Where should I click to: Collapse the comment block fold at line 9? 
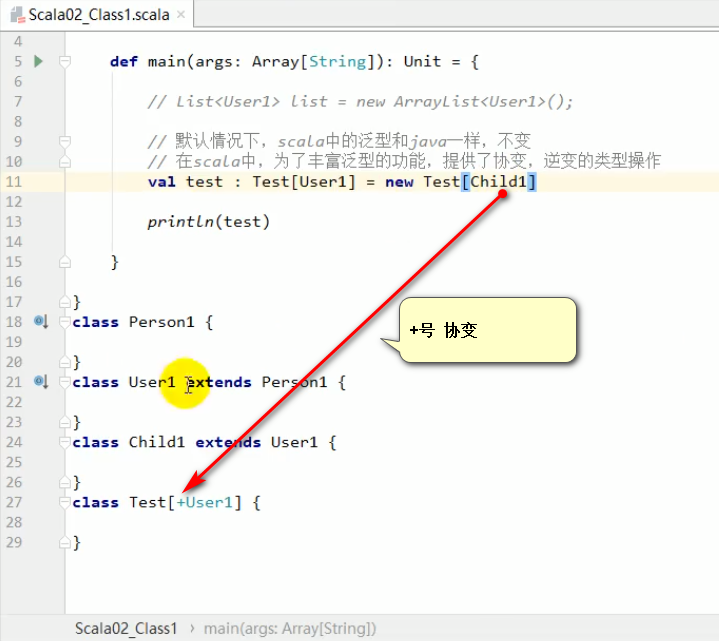pos(65,141)
